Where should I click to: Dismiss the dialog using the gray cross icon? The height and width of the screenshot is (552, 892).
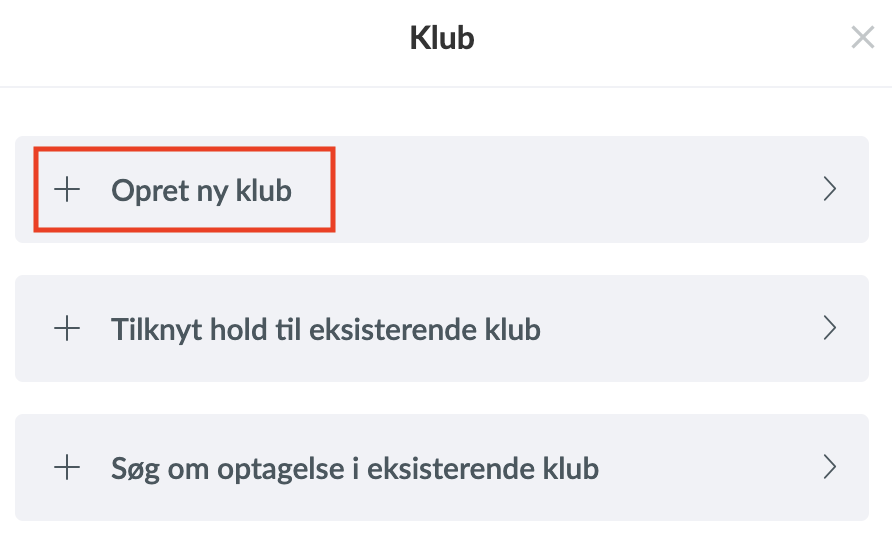(x=862, y=38)
